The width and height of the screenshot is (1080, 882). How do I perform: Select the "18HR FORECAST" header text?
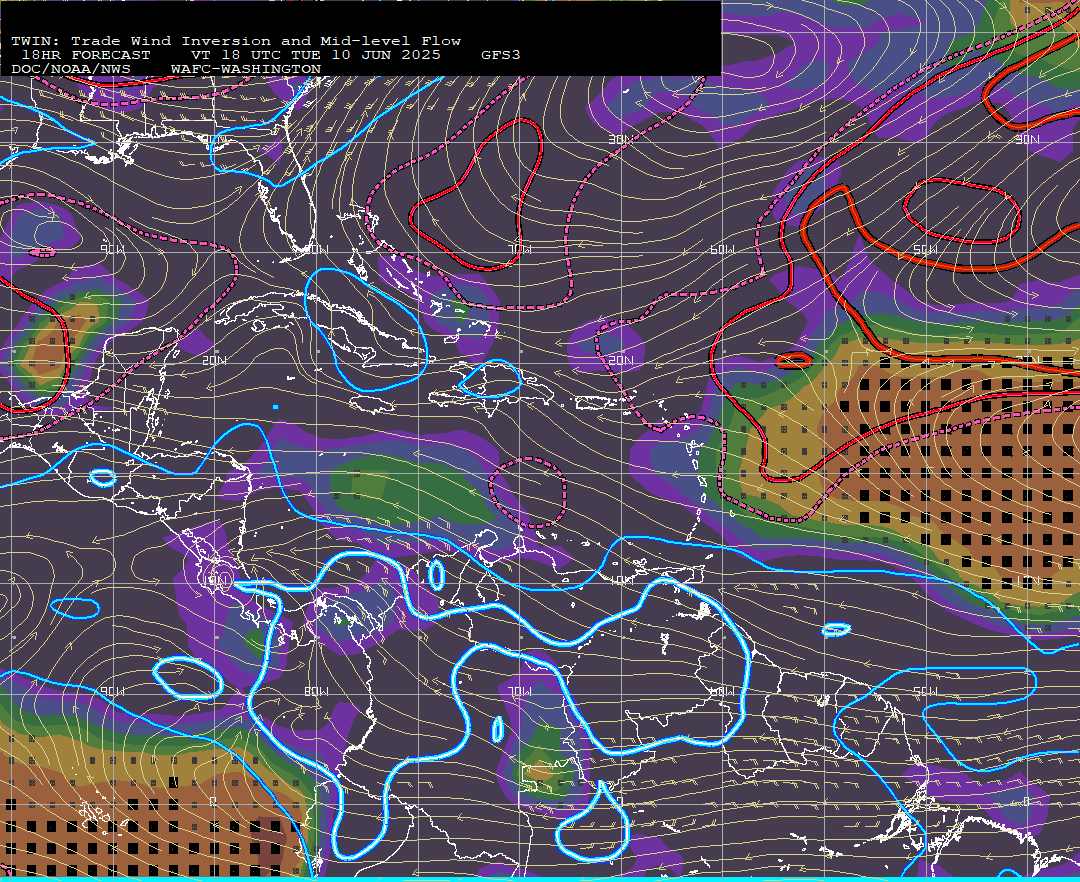pos(85,55)
